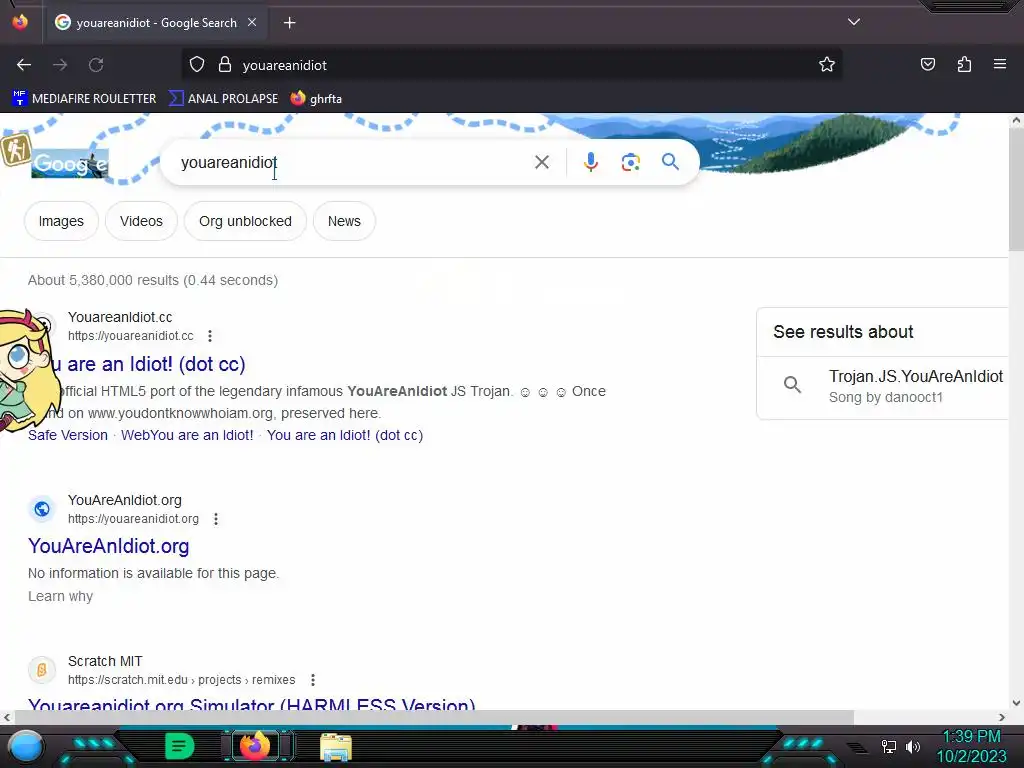Viewport: 1024px width, 768px height.
Task: Open the Safe Version sitelink
Action: coord(68,435)
